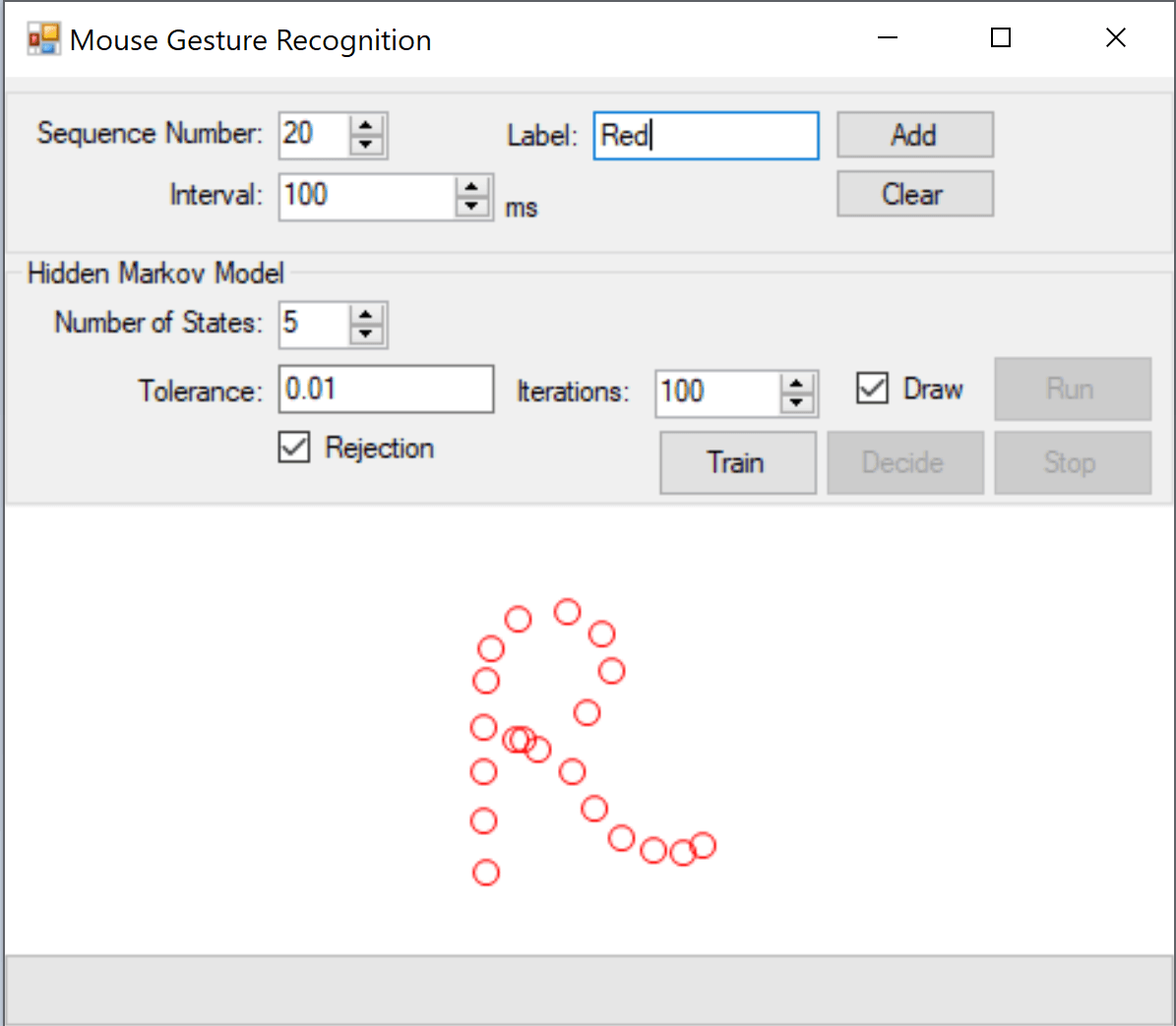Increment the Number of States
This screenshot has width=1176, height=1026.
[x=365, y=315]
